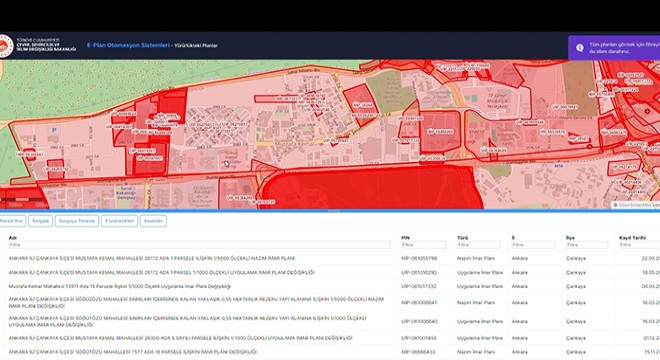This screenshot has width=660, height=360.
Task: Focus the PIN column filter field
Action: 423,245
